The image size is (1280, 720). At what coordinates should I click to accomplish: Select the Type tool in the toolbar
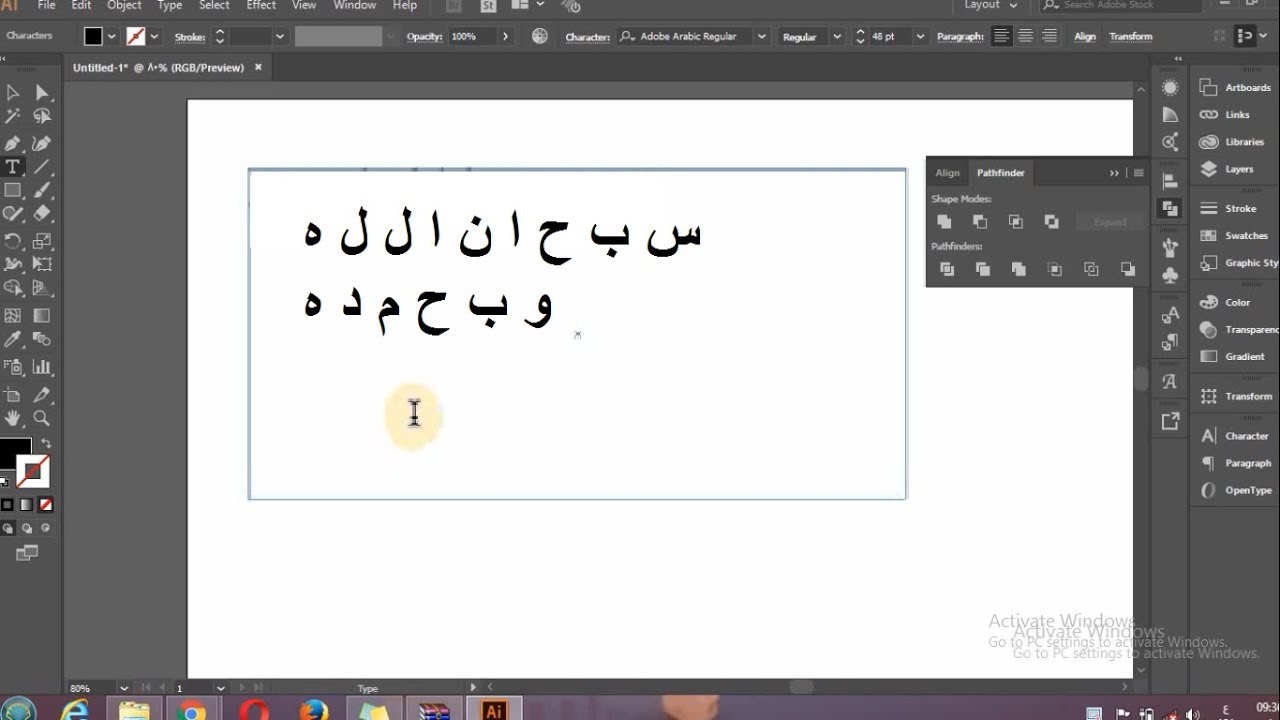click(x=13, y=167)
